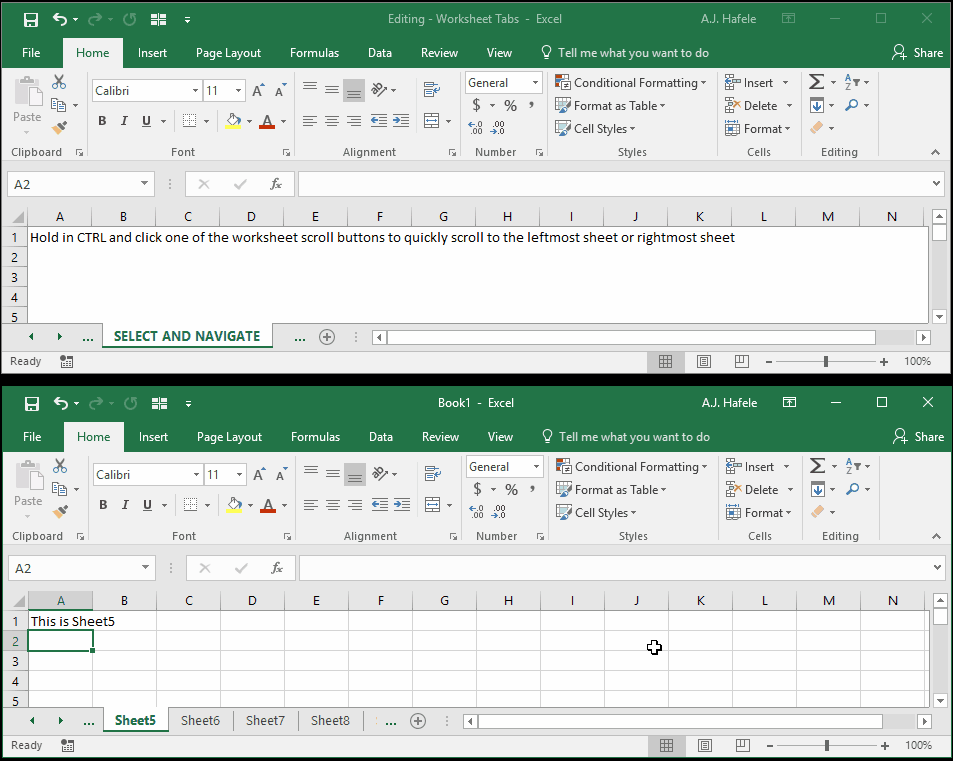Expand formula bar in Book1 window
This screenshot has height=761, width=953.
click(937, 568)
